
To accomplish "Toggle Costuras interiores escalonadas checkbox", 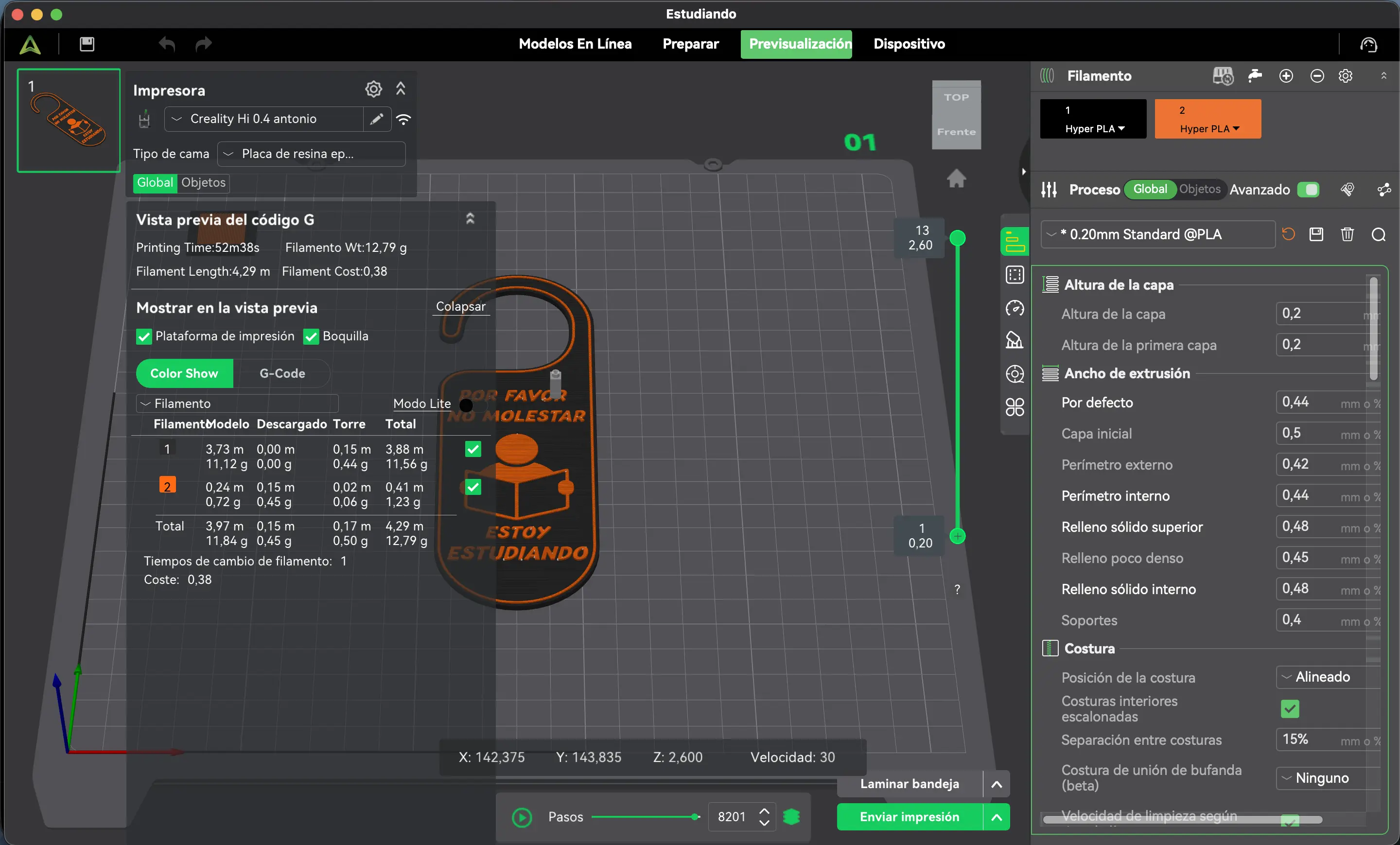I will [x=1290, y=708].
